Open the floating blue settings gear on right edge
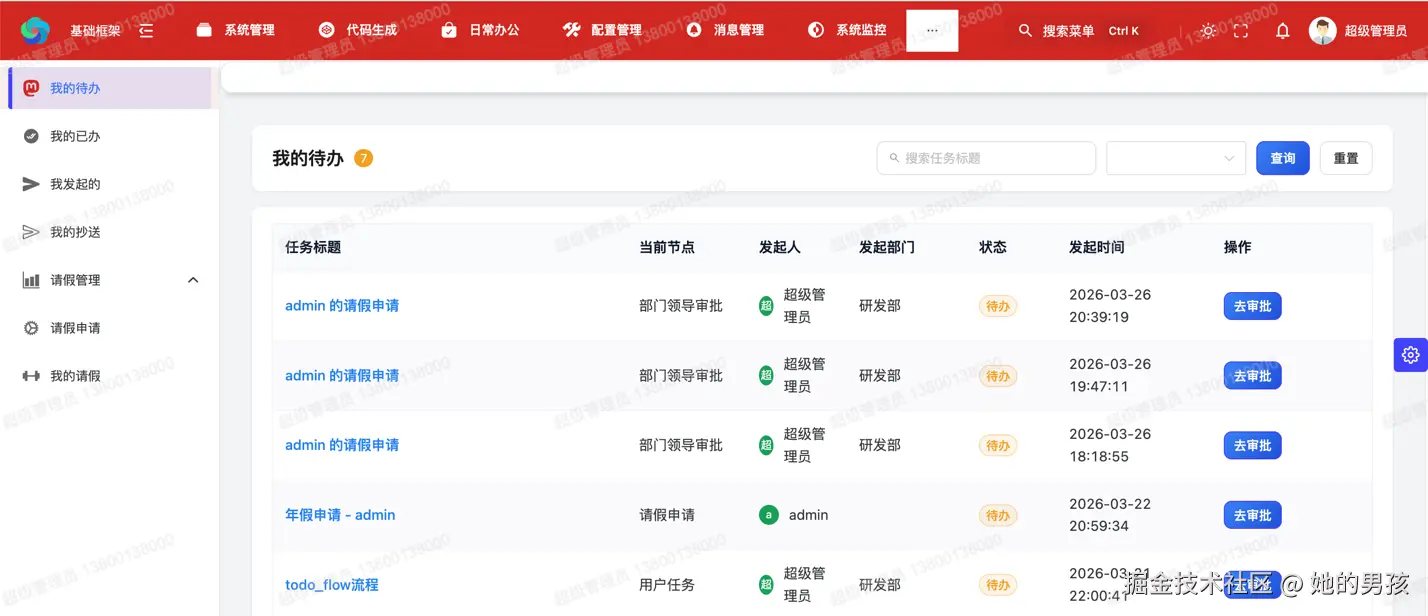This screenshot has width=1428, height=616. pyautogui.click(x=1410, y=354)
